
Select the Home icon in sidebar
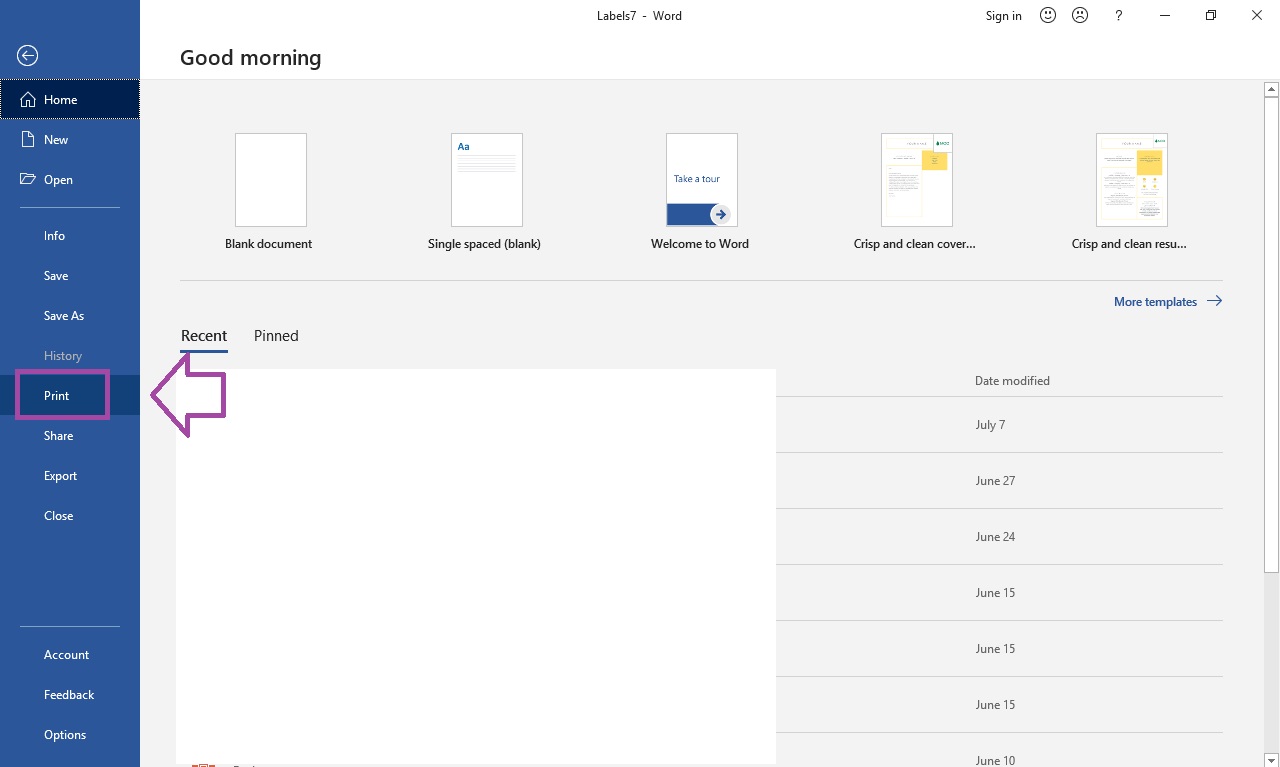tap(28, 100)
